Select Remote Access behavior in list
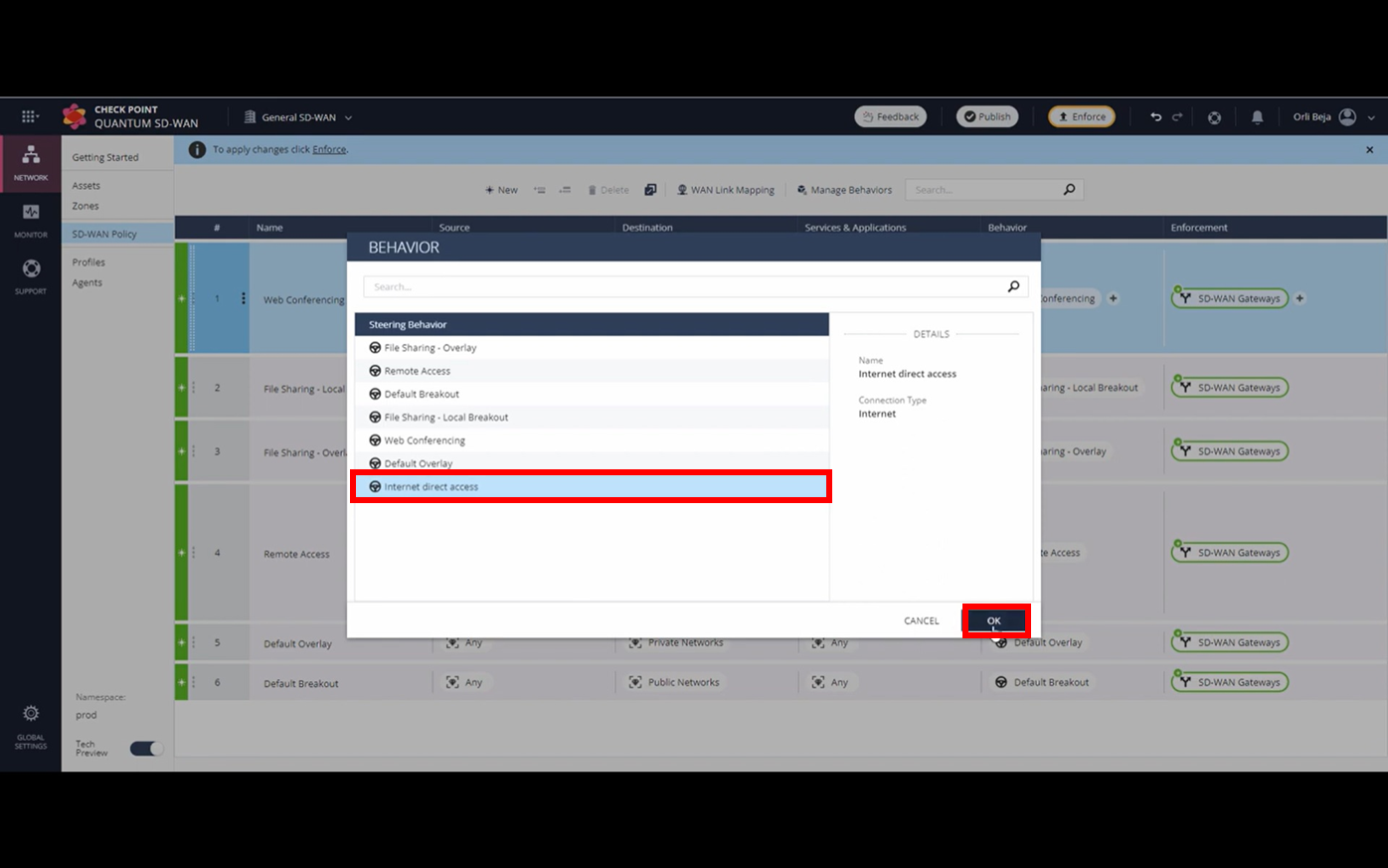The image size is (1388, 868). click(x=592, y=371)
